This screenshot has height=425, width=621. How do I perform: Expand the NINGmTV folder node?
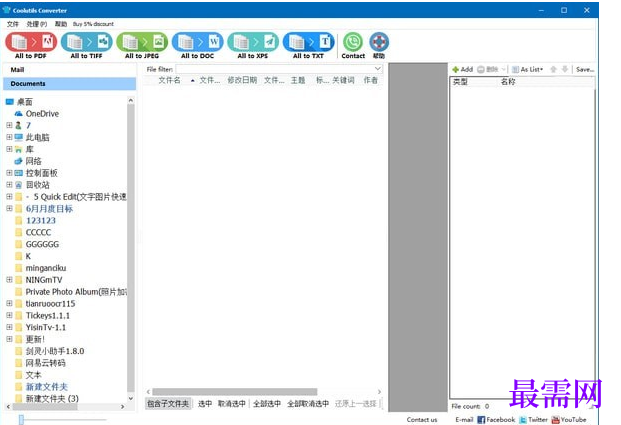tap(10, 280)
